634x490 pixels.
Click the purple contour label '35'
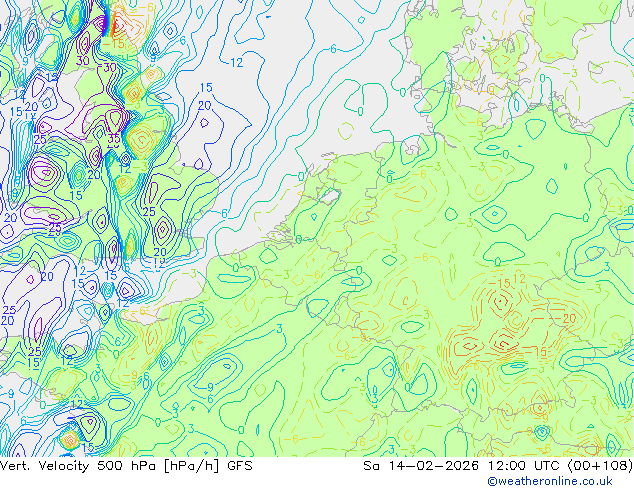pos(114,139)
